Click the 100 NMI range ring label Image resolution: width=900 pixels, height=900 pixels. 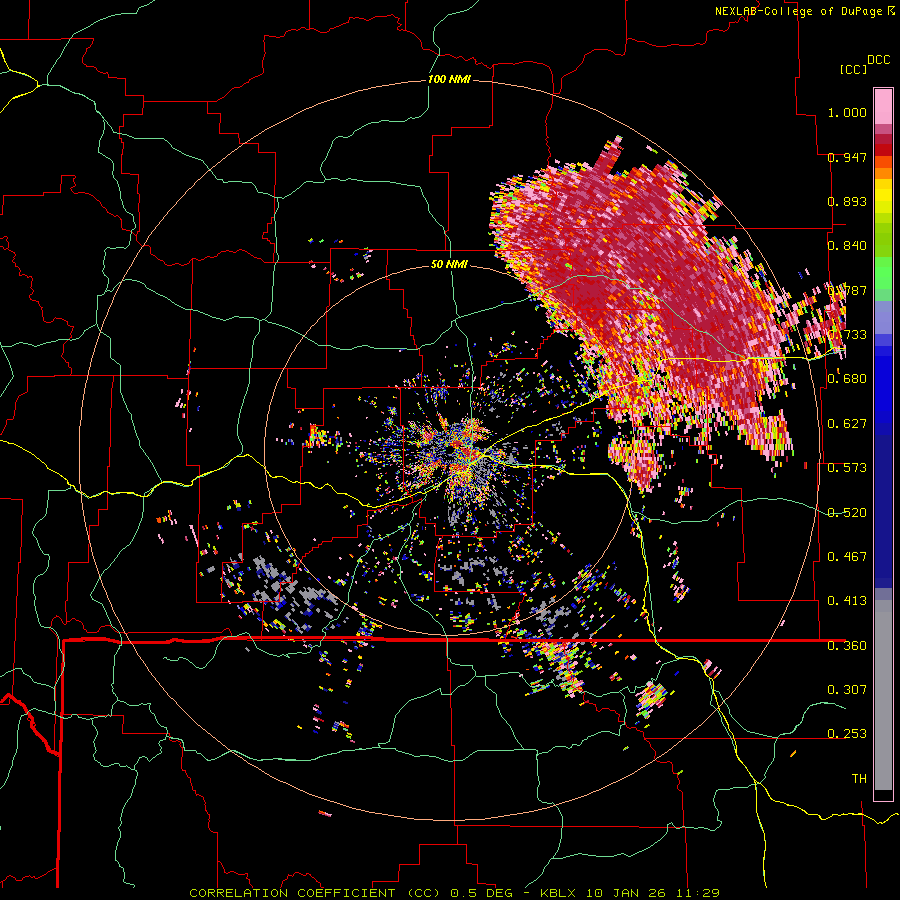coord(449,79)
